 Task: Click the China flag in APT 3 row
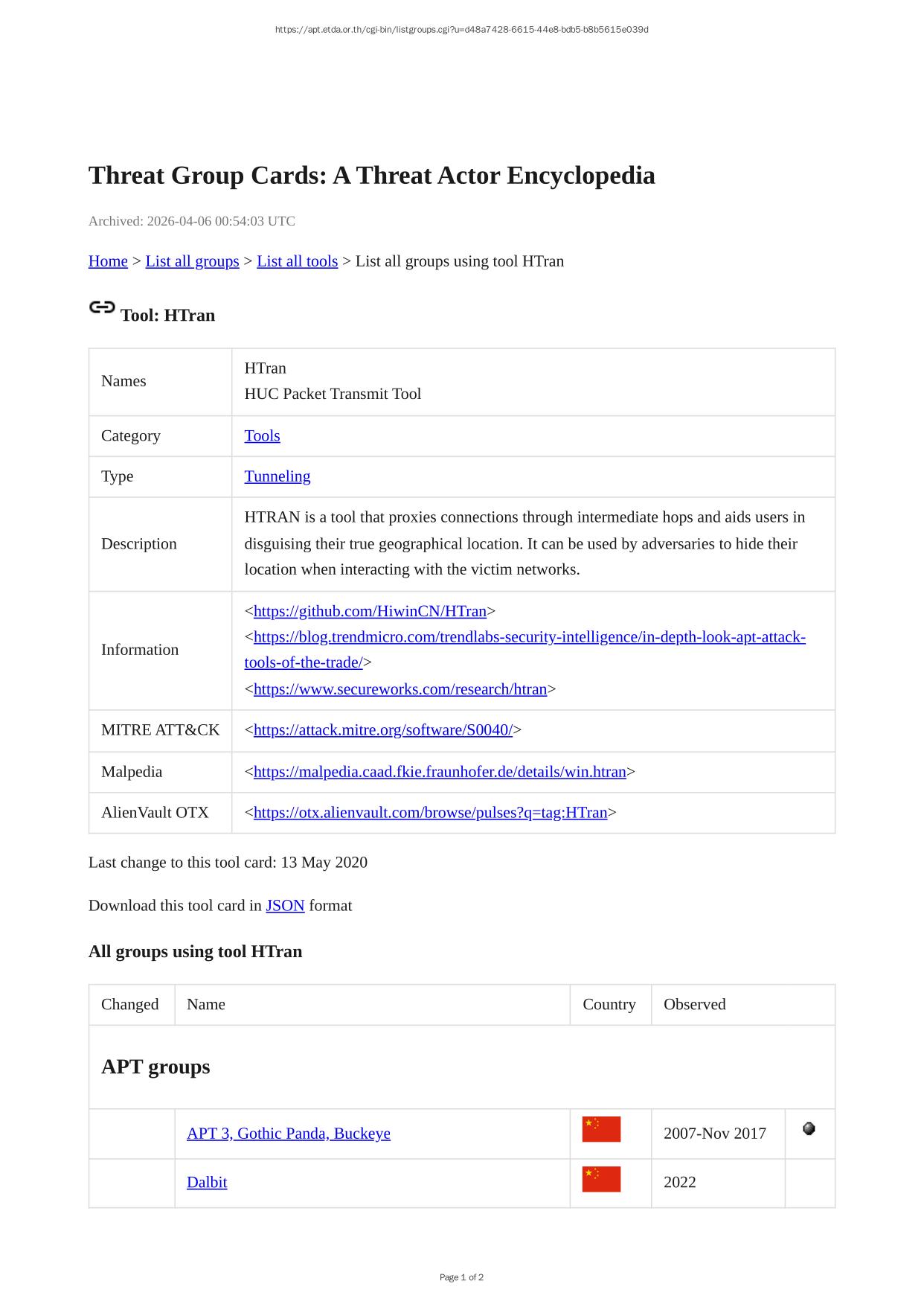pyautogui.click(x=601, y=1129)
